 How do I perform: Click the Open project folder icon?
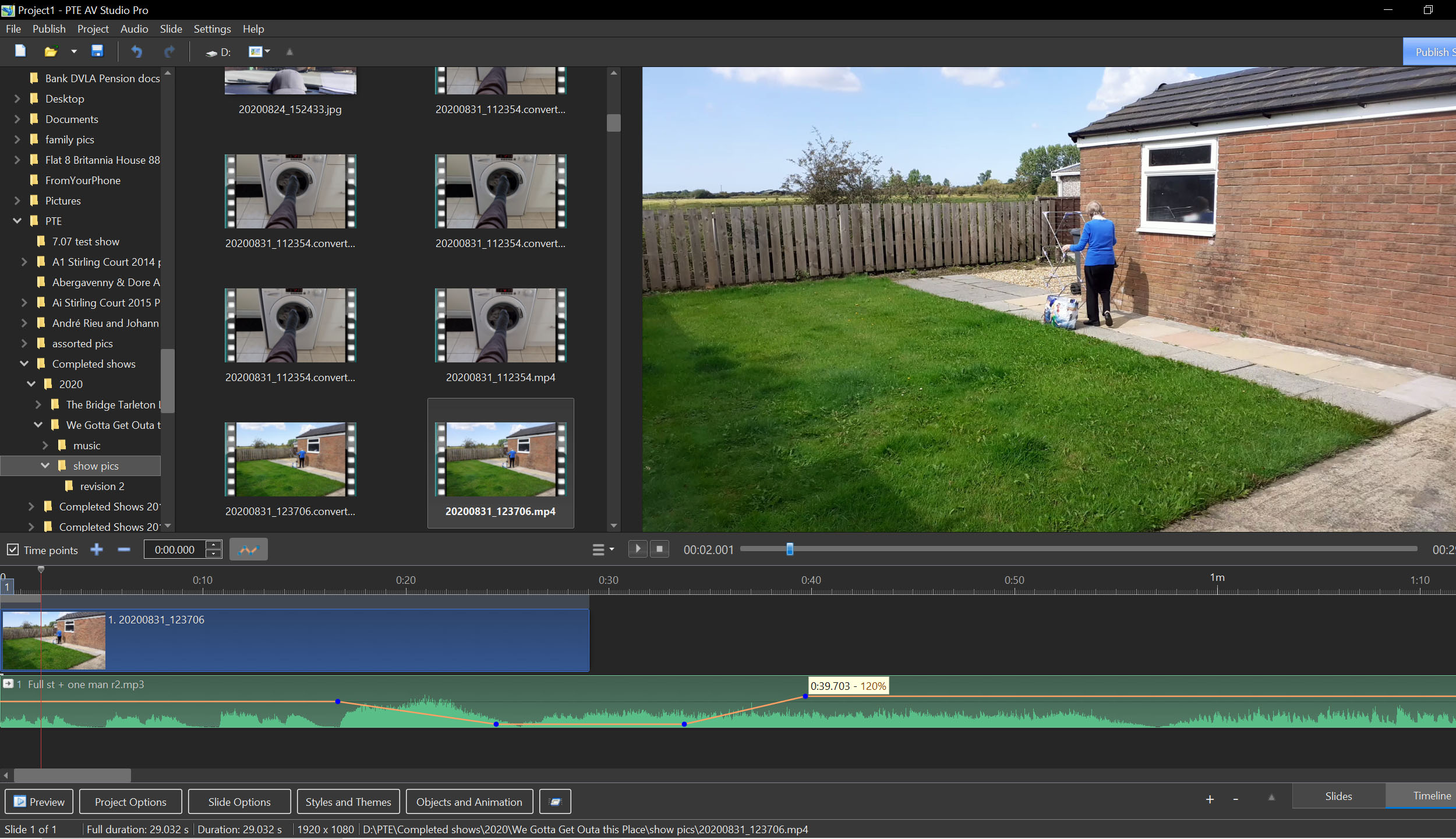coord(51,51)
